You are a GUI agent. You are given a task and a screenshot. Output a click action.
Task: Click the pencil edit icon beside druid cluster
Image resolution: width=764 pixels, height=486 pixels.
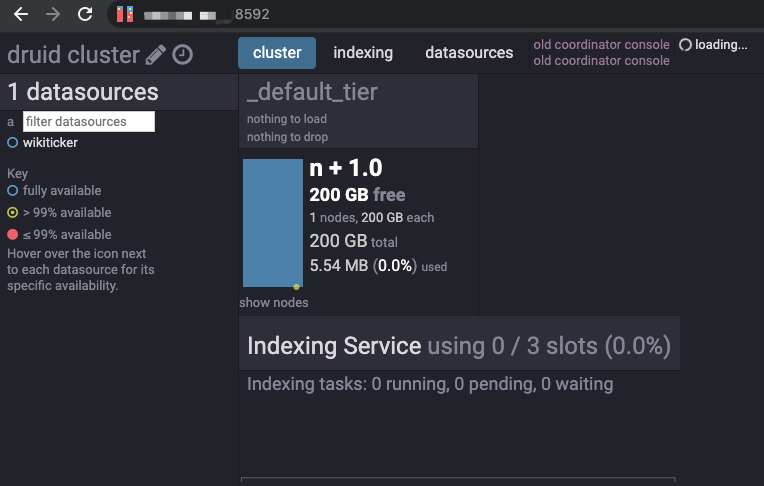[156, 55]
